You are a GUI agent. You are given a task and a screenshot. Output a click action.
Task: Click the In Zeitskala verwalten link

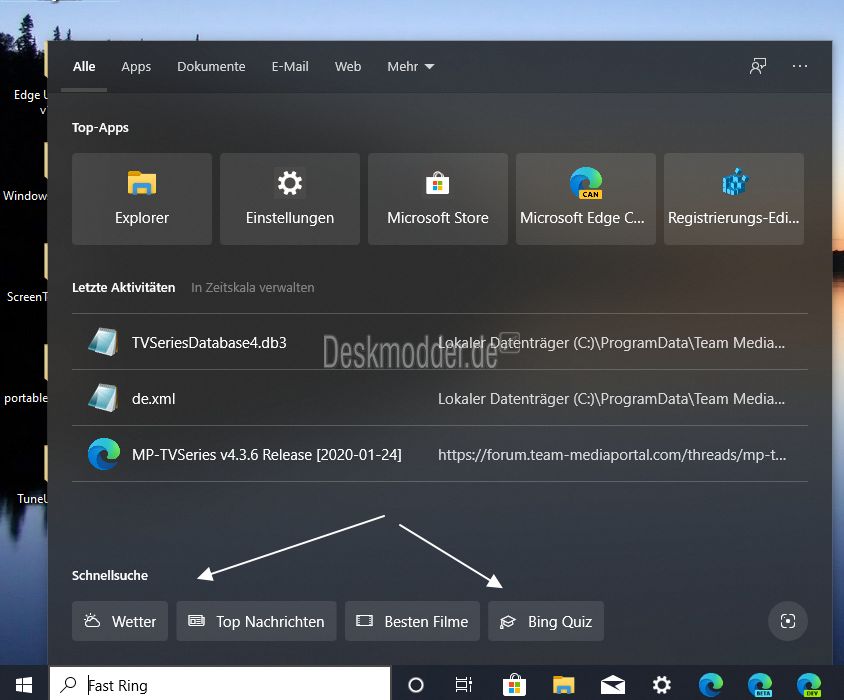(252, 288)
